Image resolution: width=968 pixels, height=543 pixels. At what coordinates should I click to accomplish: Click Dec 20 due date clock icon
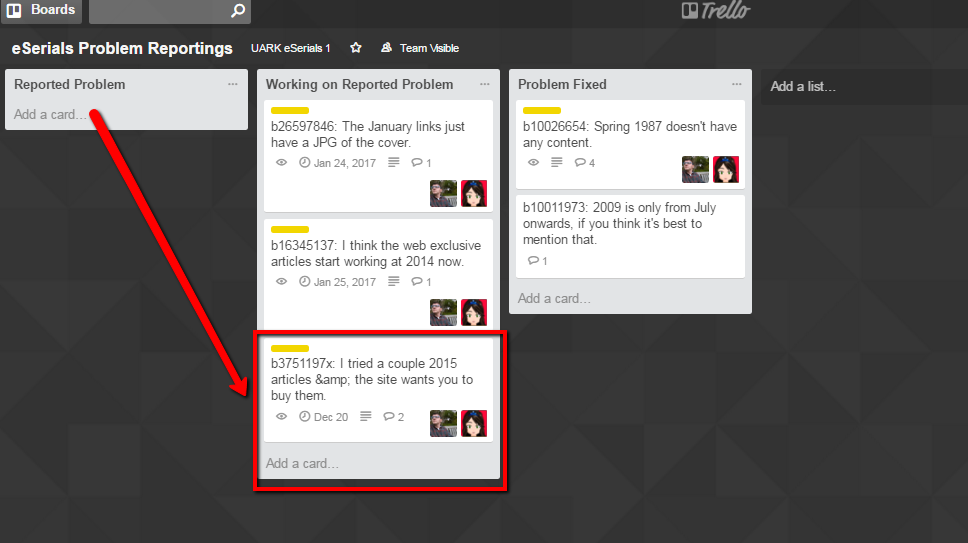pos(304,417)
